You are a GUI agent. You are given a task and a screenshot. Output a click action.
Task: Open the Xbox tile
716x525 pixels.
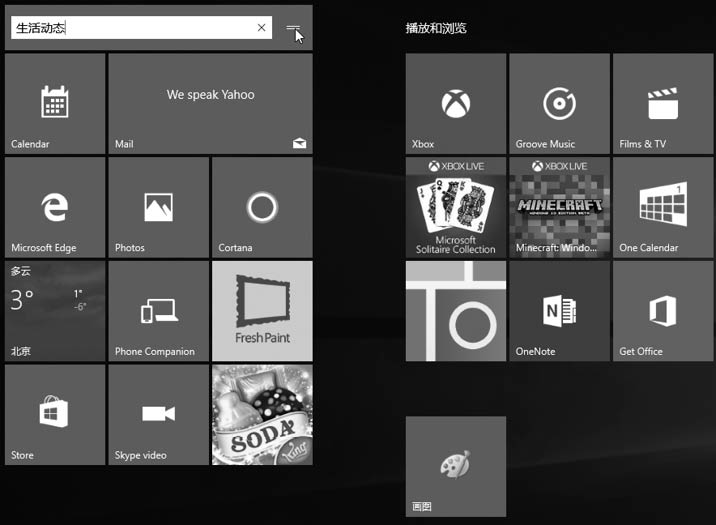456,104
